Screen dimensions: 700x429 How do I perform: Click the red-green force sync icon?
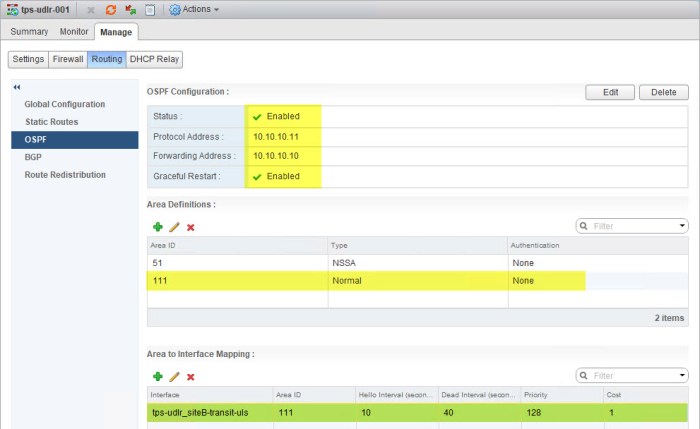tap(130, 10)
